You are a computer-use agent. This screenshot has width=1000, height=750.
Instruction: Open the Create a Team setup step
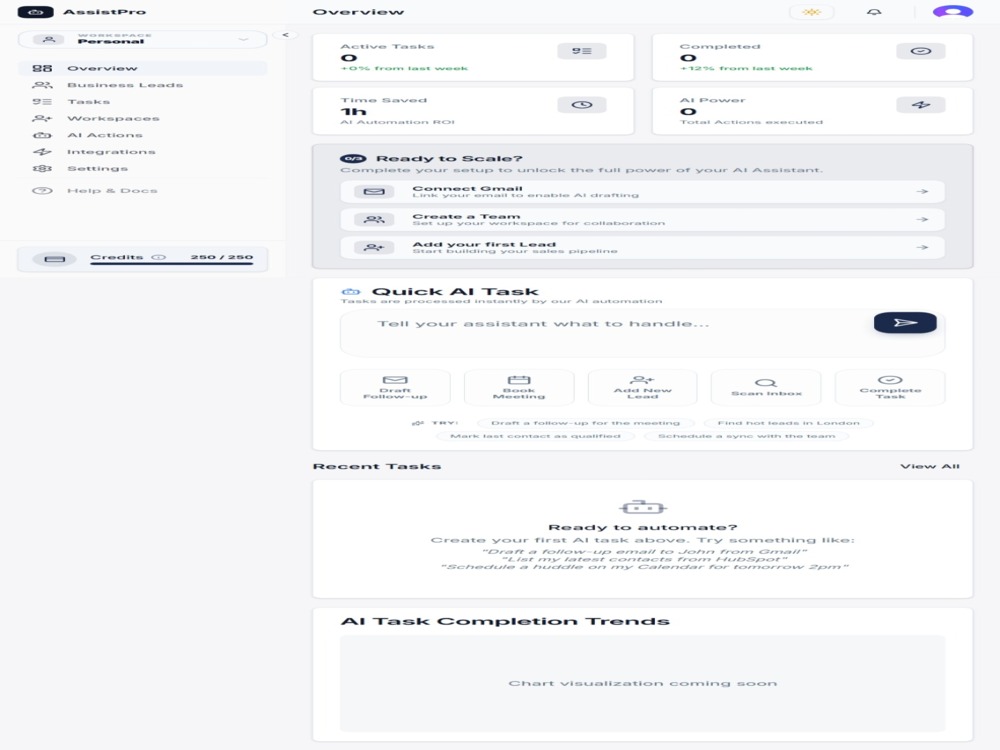coord(642,219)
